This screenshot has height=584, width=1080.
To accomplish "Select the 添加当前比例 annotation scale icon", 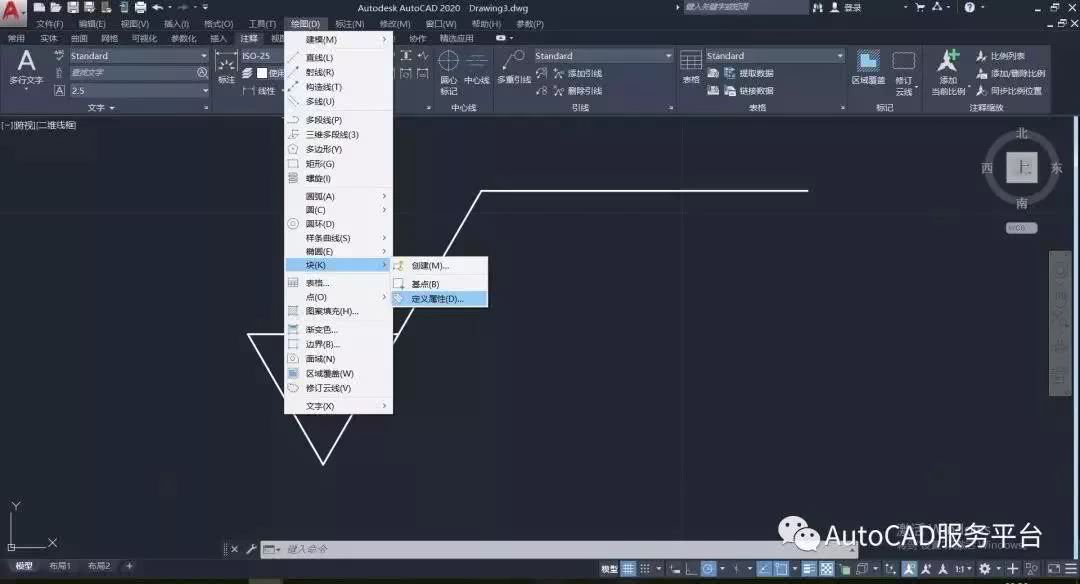I will (x=947, y=62).
